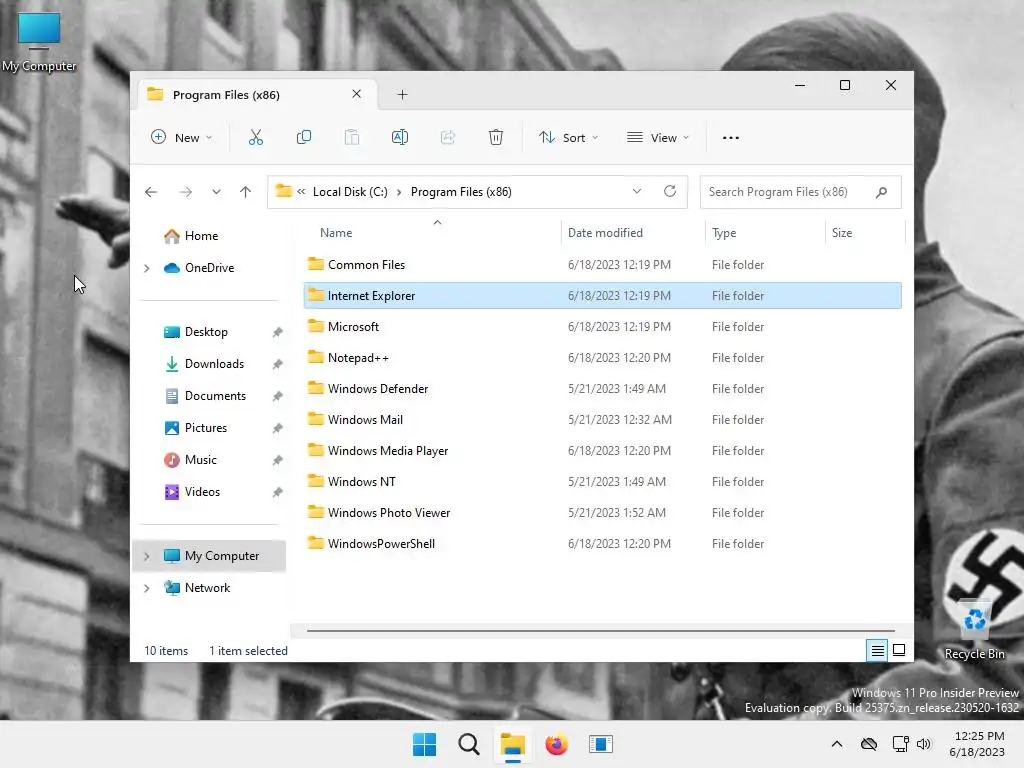Go forward with the right arrow
The width and height of the screenshot is (1024, 768).
pyautogui.click(x=186, y=192)
